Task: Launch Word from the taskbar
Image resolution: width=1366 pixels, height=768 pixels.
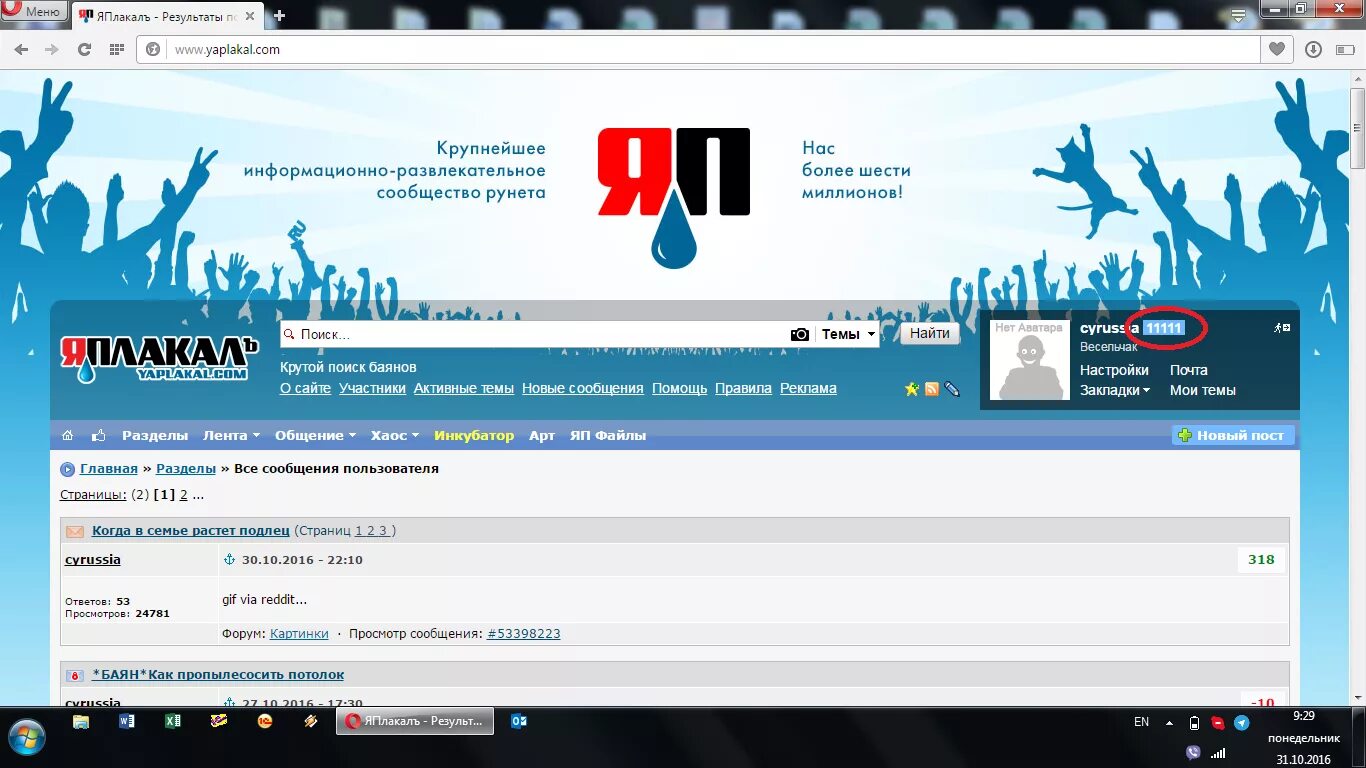Action: point(127,720)
